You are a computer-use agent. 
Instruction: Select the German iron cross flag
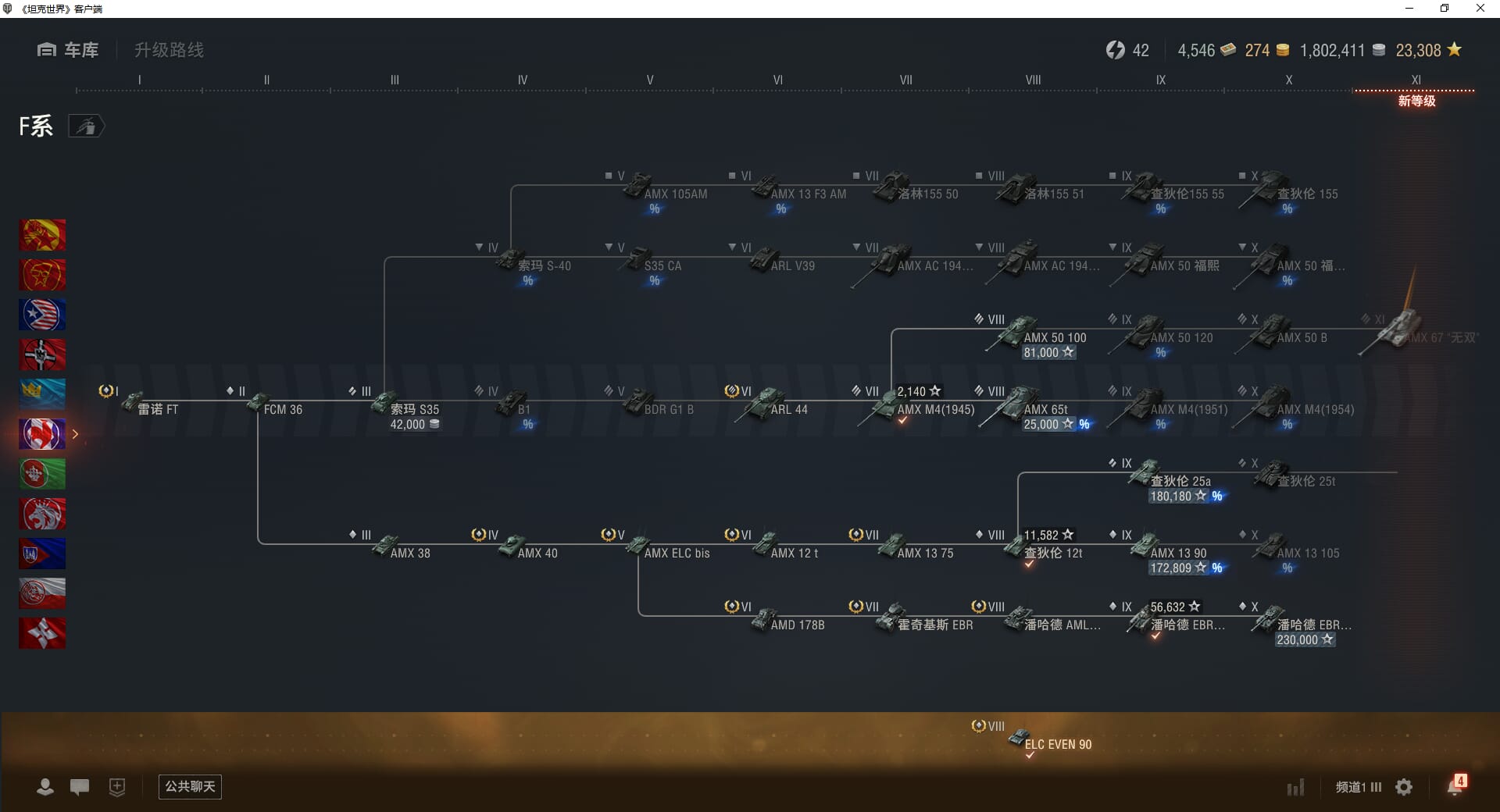pyautogui.click(x=42, y=354)
